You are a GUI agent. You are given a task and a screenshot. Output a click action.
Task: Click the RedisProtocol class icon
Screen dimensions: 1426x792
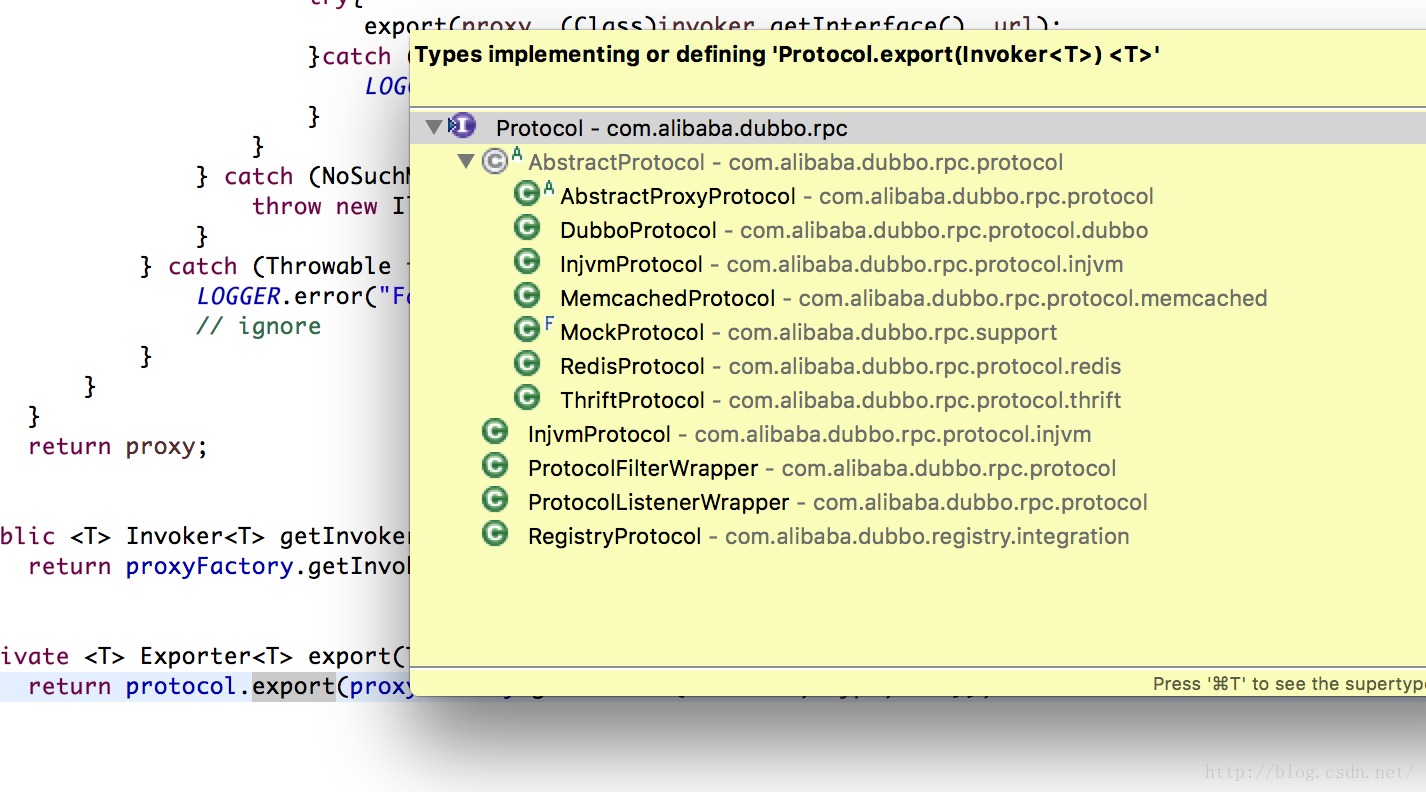pyautogui.click(x=527, y=364)
